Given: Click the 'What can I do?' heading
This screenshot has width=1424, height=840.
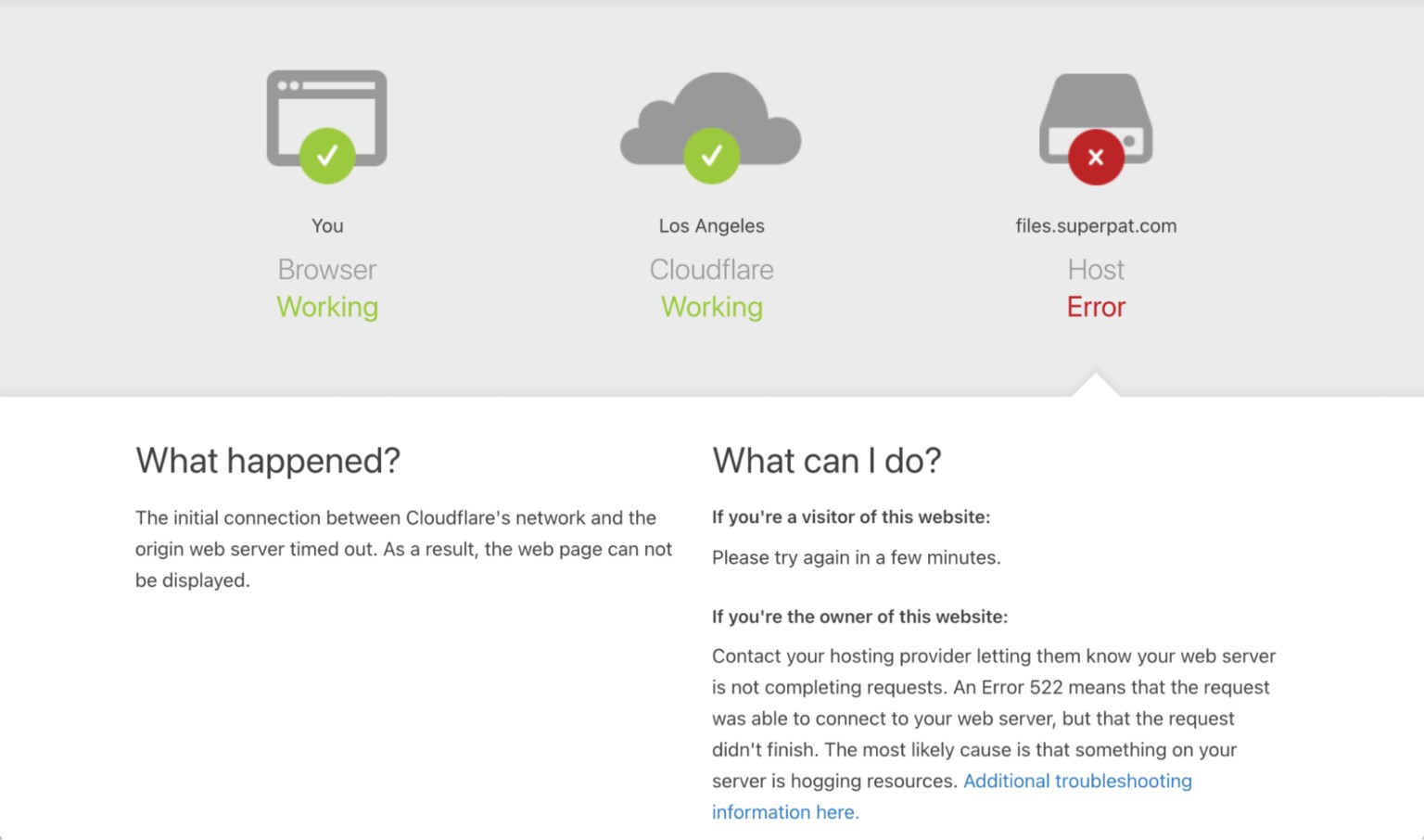Looking at the screenshot, I should coord(827,460).
